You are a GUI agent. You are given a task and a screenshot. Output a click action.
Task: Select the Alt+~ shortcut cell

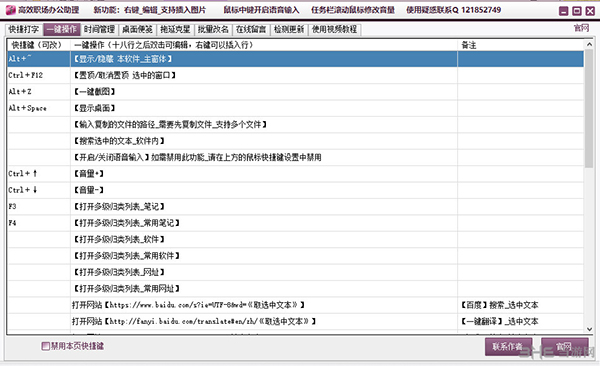coord(38,59)
